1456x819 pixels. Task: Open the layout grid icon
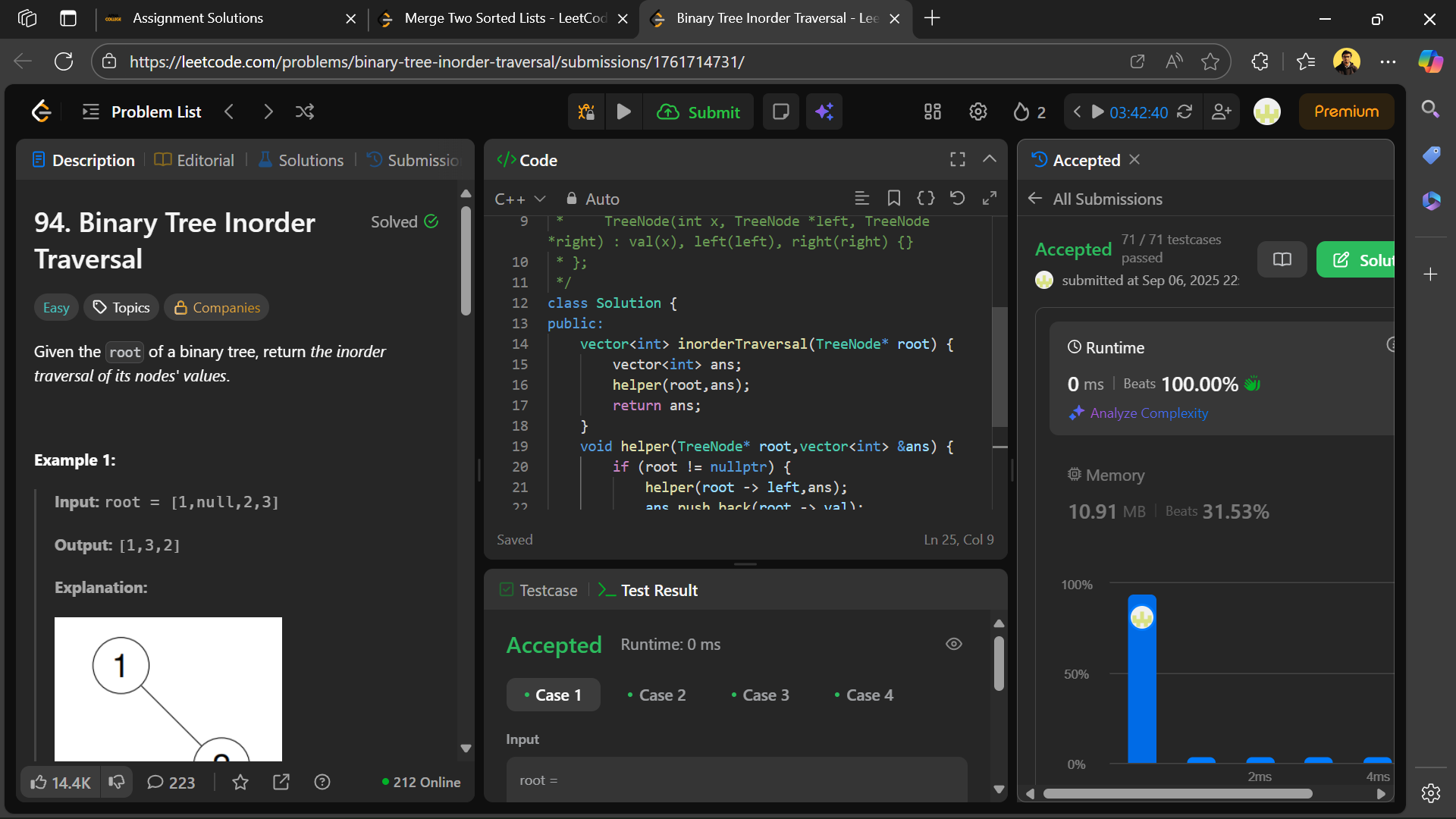(x=932, y=112)
